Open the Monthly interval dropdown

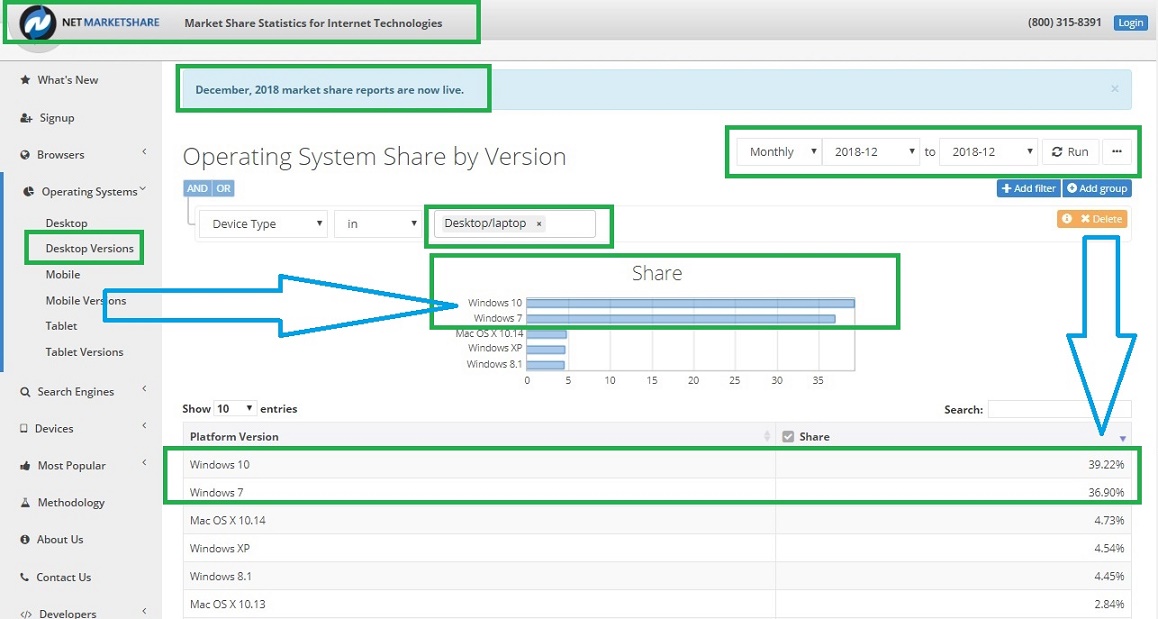point(780,151)
